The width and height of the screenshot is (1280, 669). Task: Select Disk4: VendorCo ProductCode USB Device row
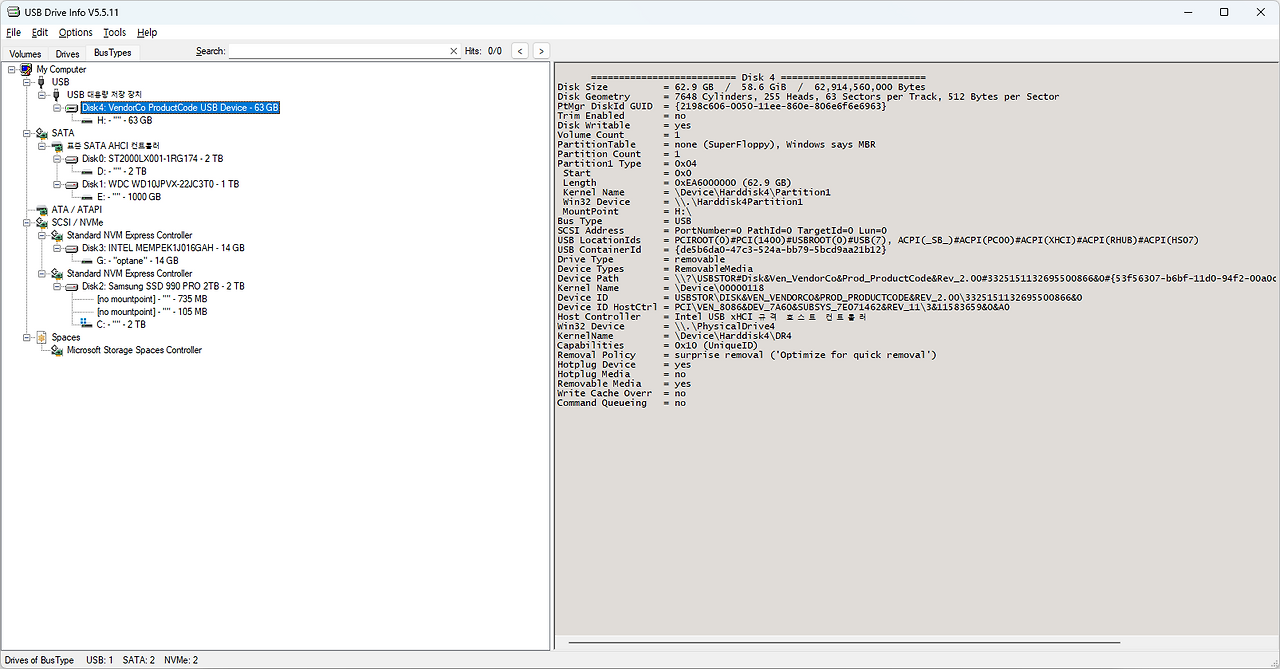pyautogui.click(x=180, y=107)
